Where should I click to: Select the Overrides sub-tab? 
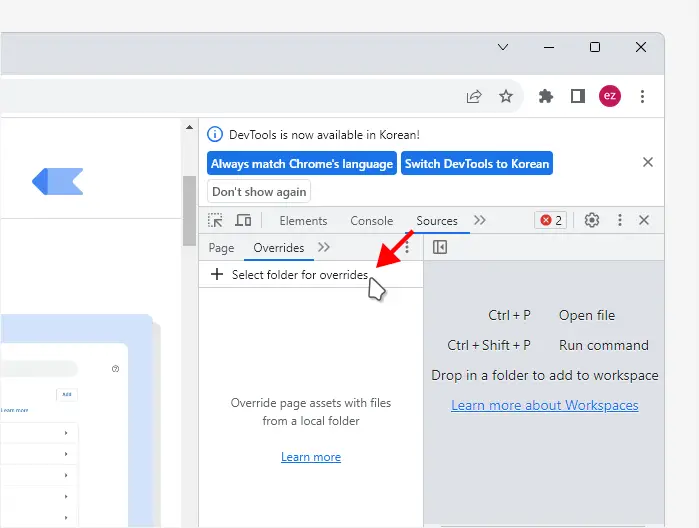tap(279, 248)
